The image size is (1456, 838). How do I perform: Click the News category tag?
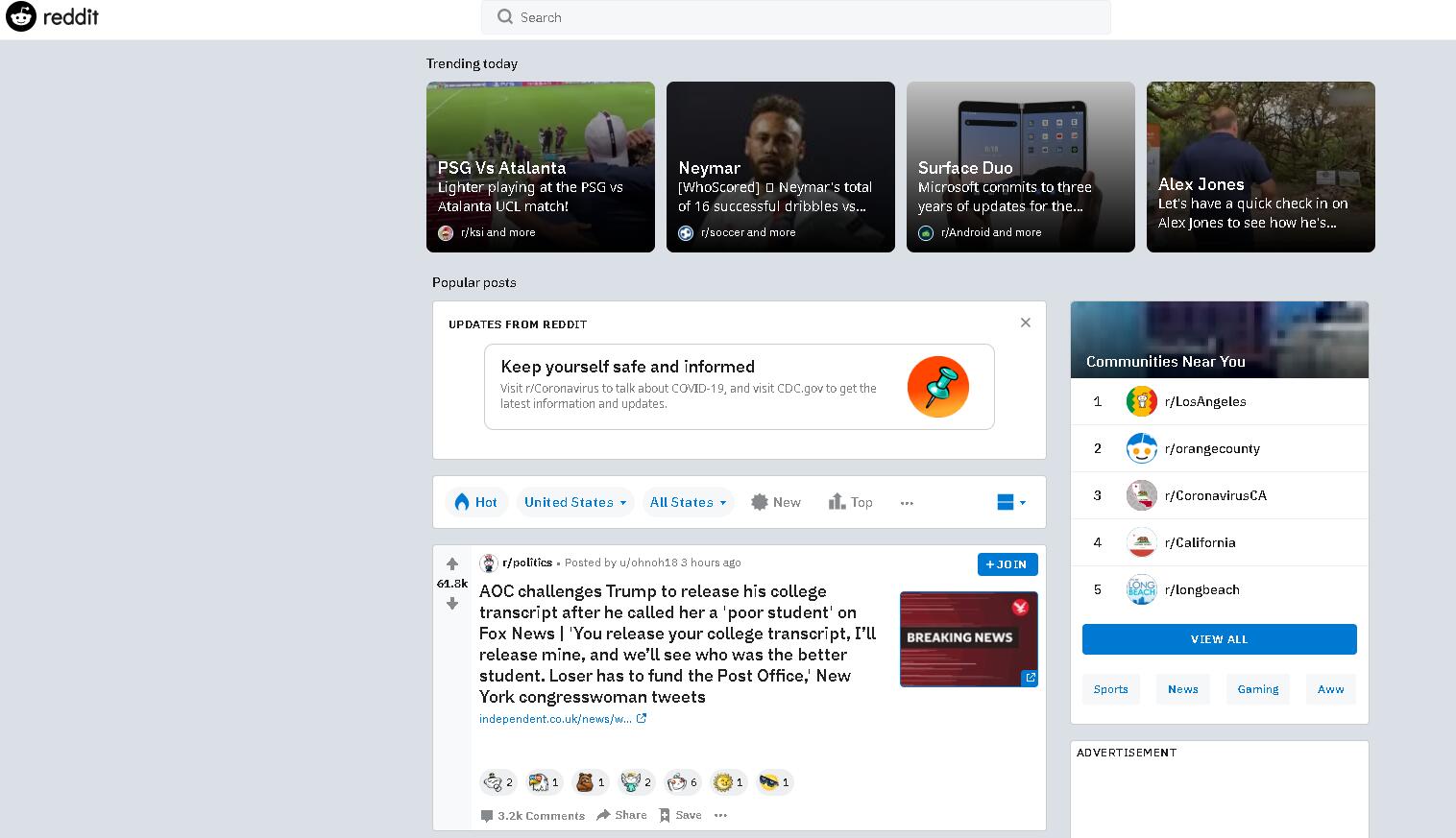tap(1183, 689)
